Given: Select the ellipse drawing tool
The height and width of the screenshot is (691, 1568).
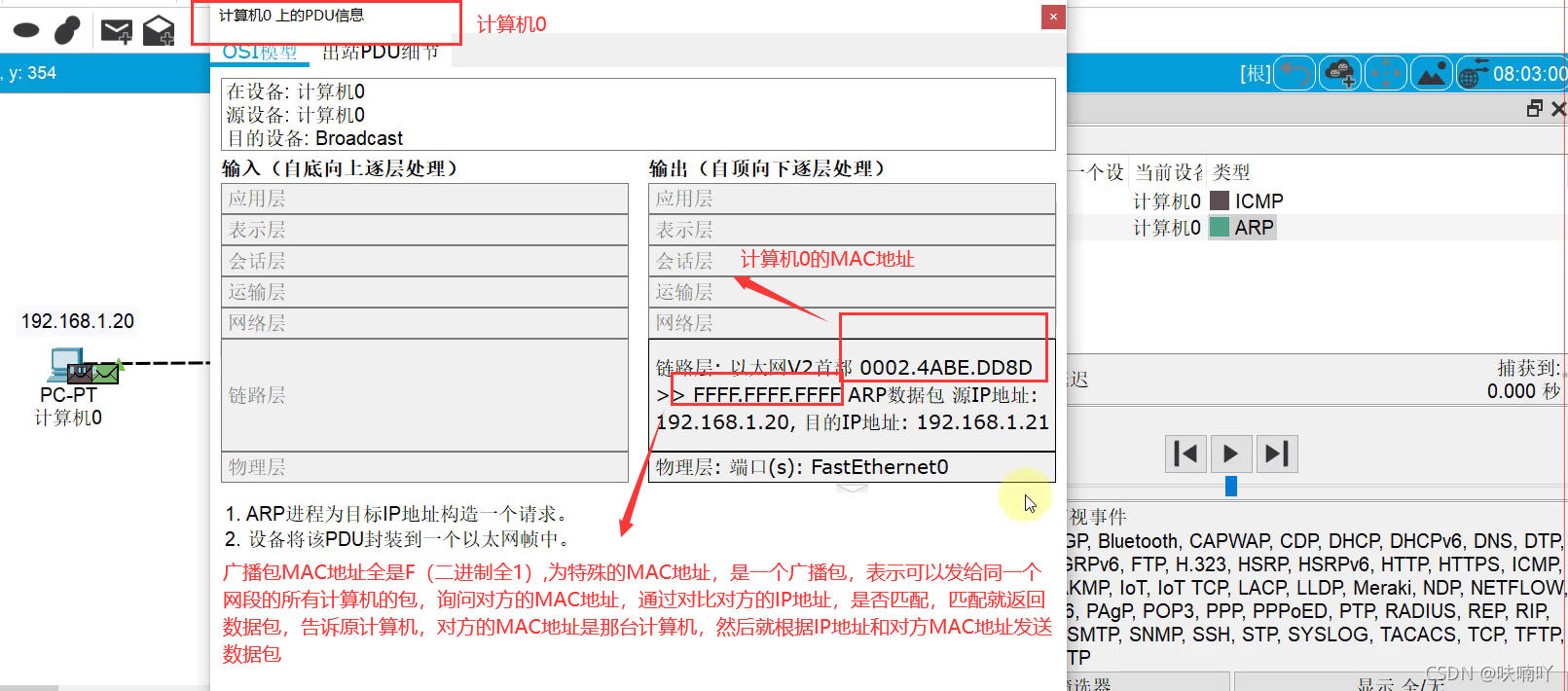Looking at the screenshot, I should click(26, 30).
